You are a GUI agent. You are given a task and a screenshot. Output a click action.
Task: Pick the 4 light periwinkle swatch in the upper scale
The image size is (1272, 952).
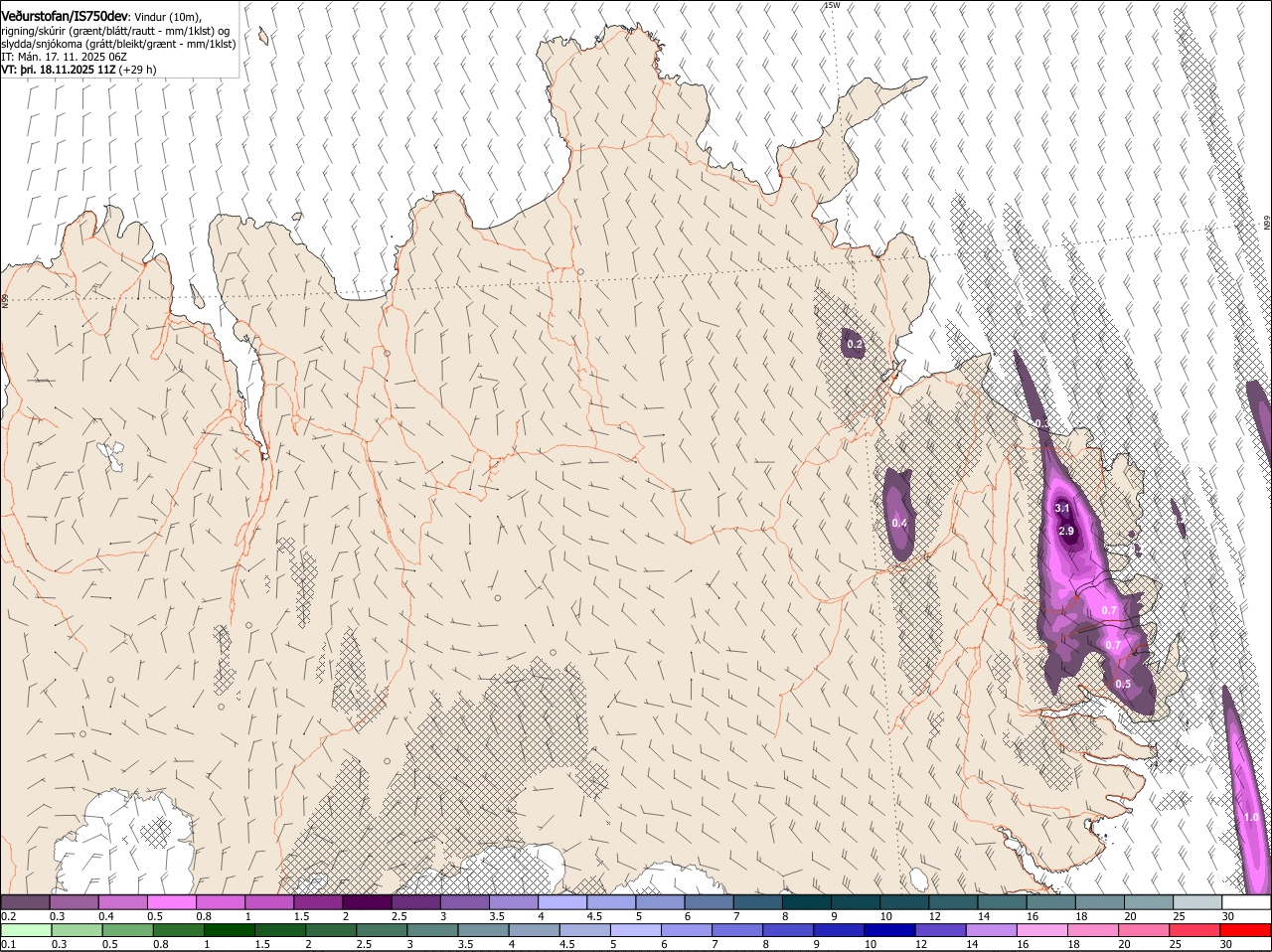(562, 901)
